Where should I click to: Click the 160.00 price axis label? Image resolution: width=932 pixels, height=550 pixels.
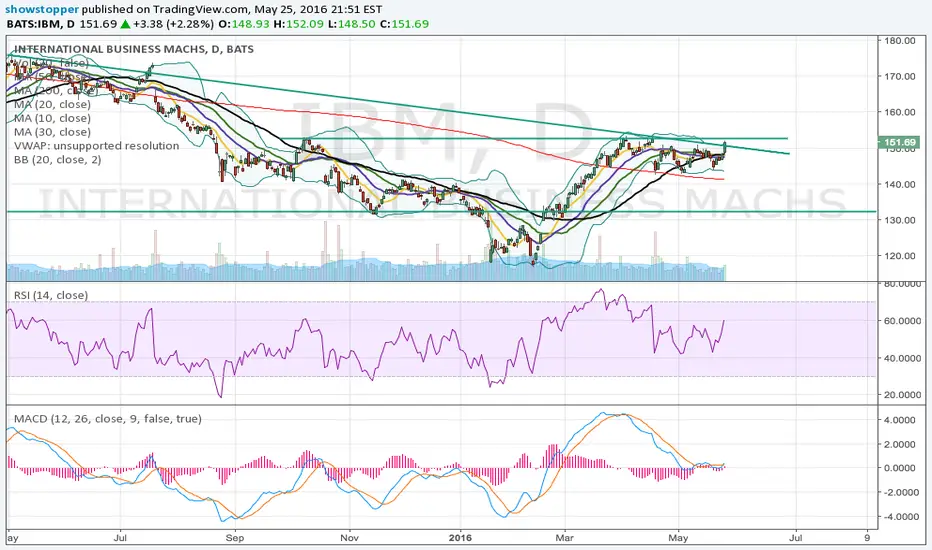pyautogui.click(x=900, y=112)
